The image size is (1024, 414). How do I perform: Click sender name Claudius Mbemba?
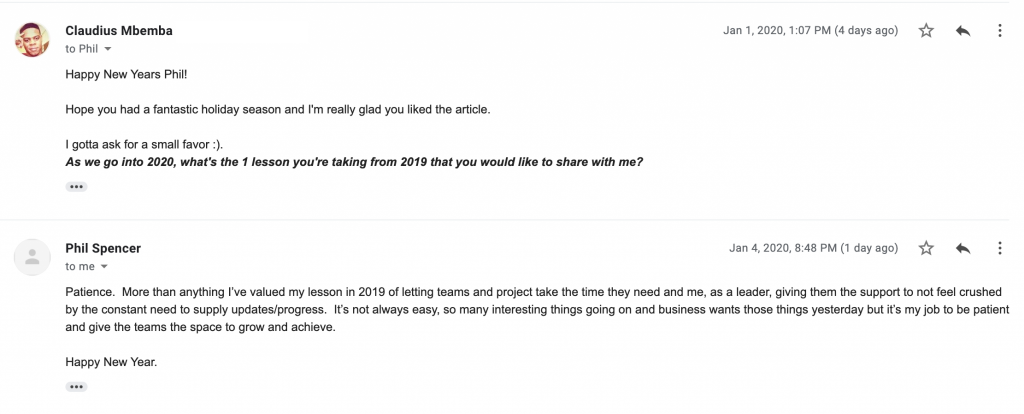pos(118,31)
